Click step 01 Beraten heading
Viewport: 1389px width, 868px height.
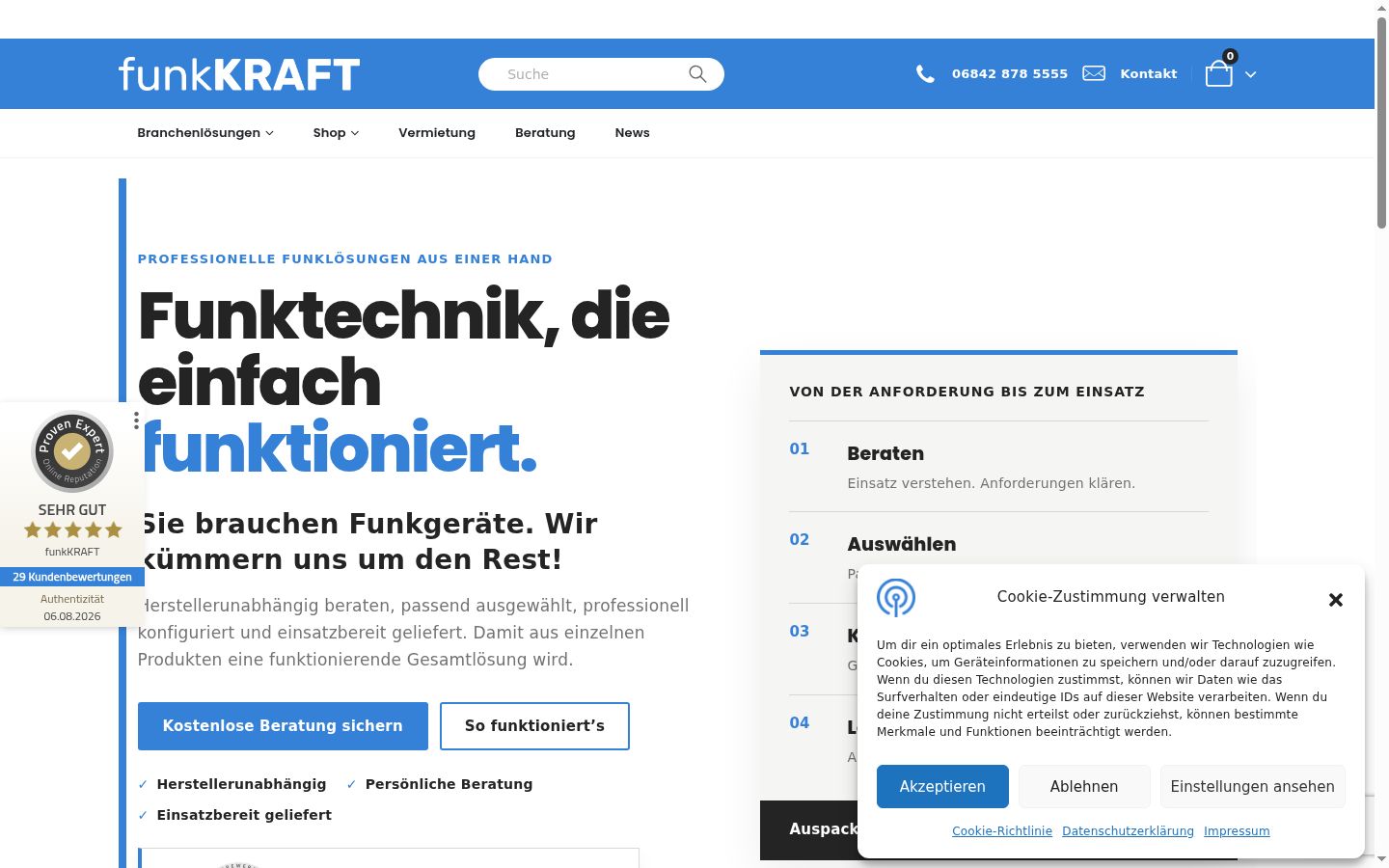pos(885,453)
